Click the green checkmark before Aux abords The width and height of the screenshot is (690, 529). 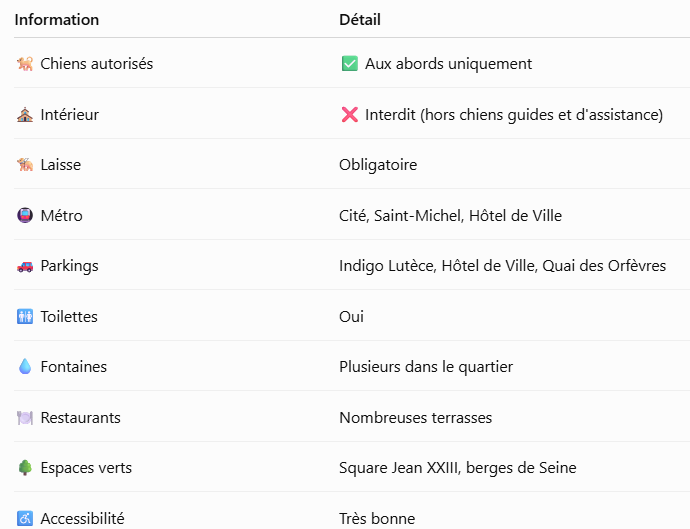tap(350, 64)
